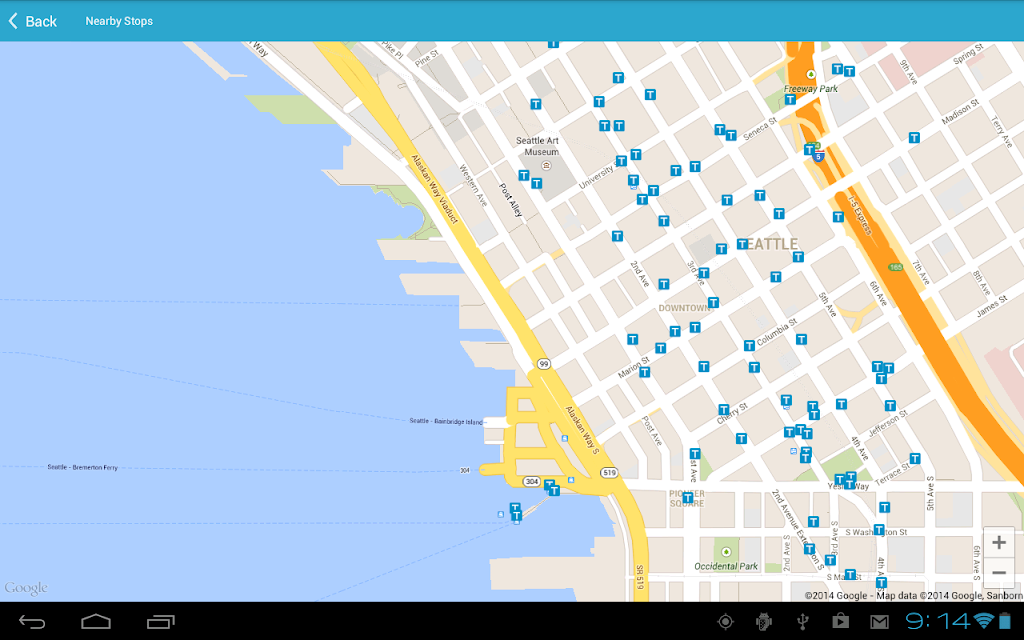Tap the Seattle Art Museum icon

547,166
